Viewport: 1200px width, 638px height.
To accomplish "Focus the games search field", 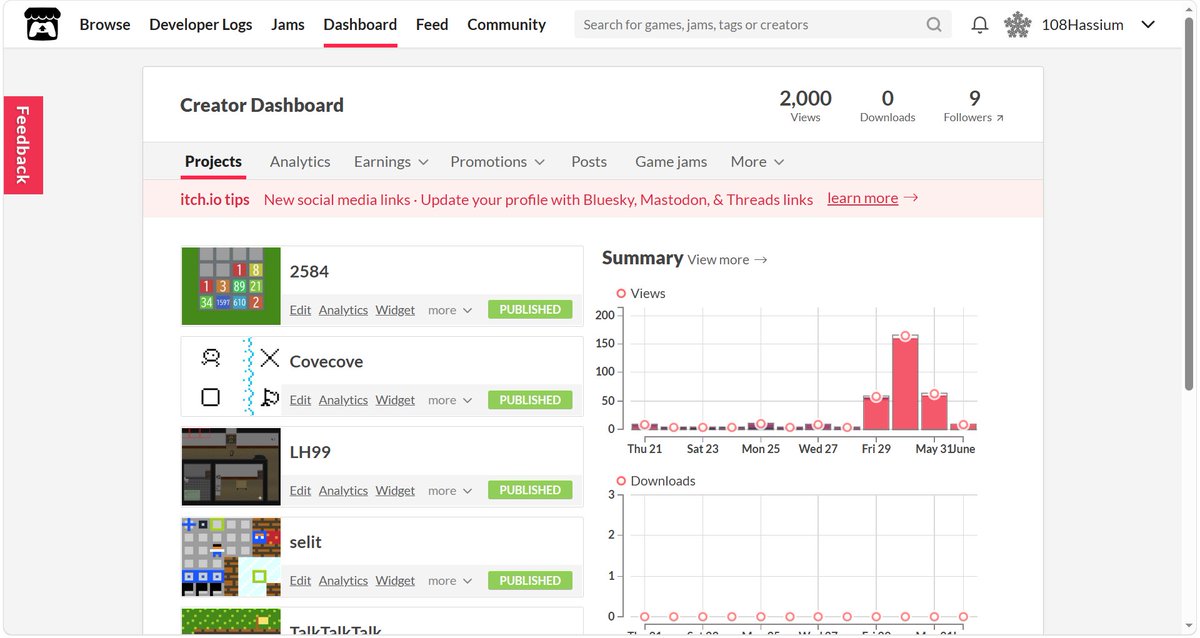I will click(750, 25).
